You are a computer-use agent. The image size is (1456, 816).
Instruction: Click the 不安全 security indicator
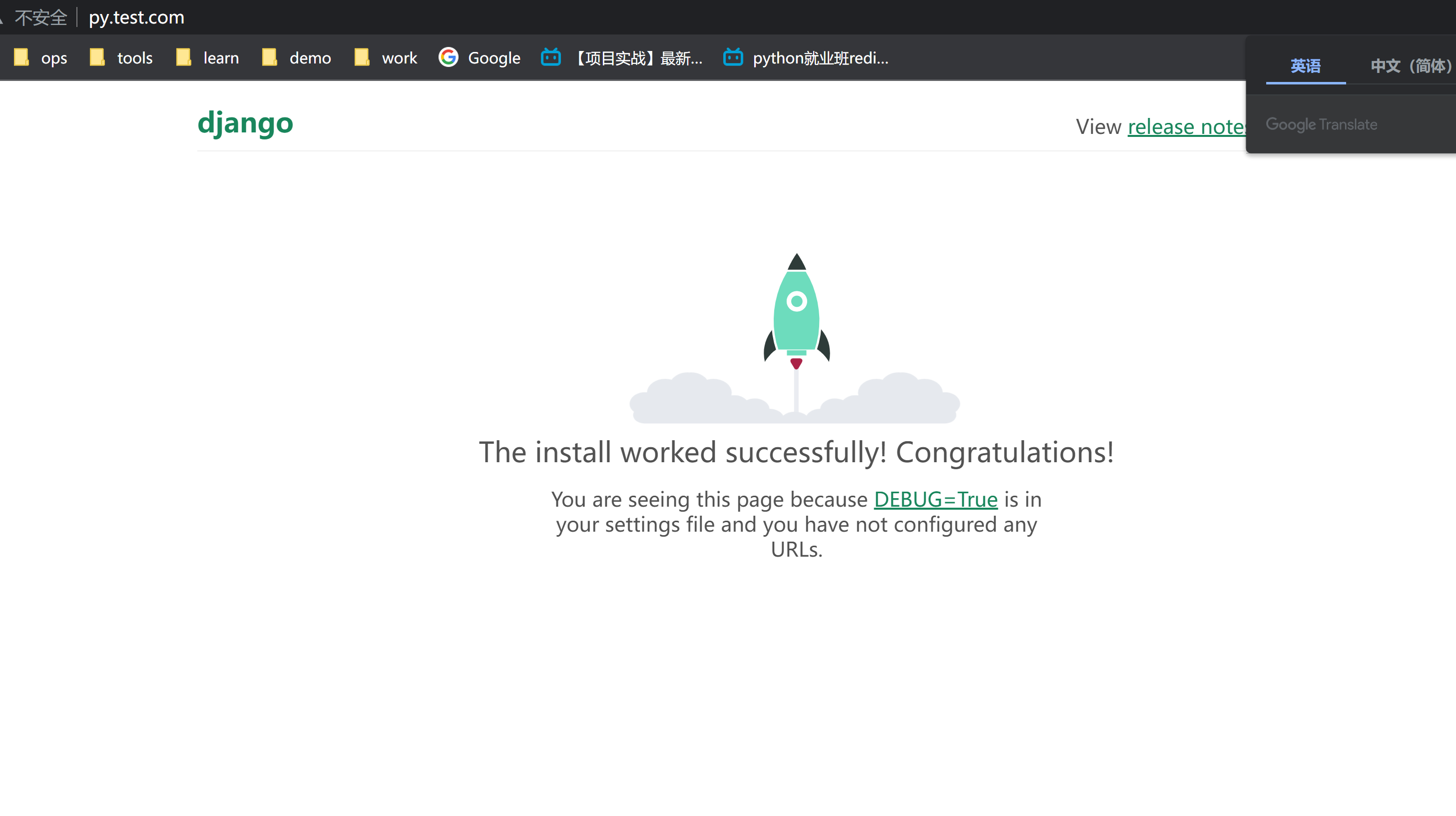click(x=40, y=17)
